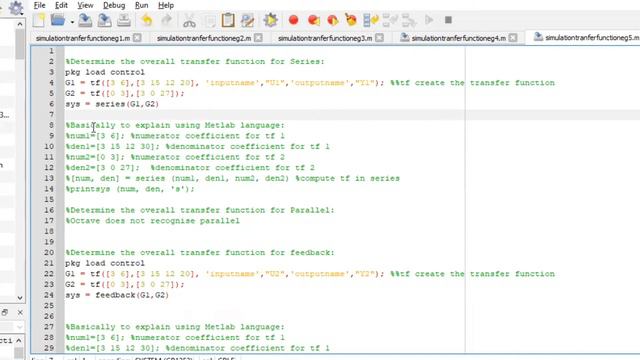Jump to previous breakpoint
The image size is (640, 360).
click(333, 20)
